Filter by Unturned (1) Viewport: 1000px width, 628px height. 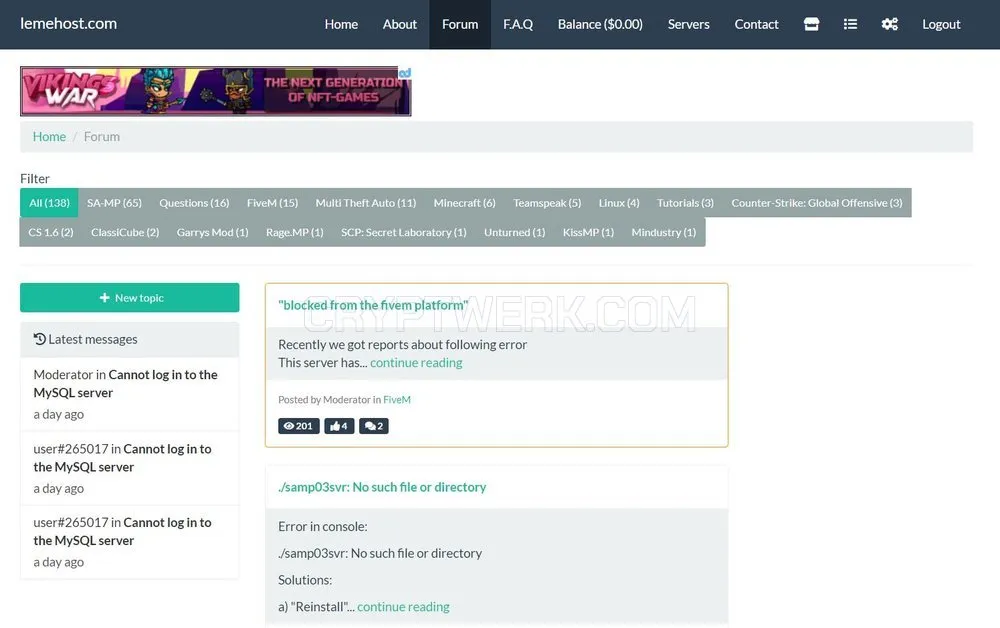pyautogui.click(x=515, y=232)
